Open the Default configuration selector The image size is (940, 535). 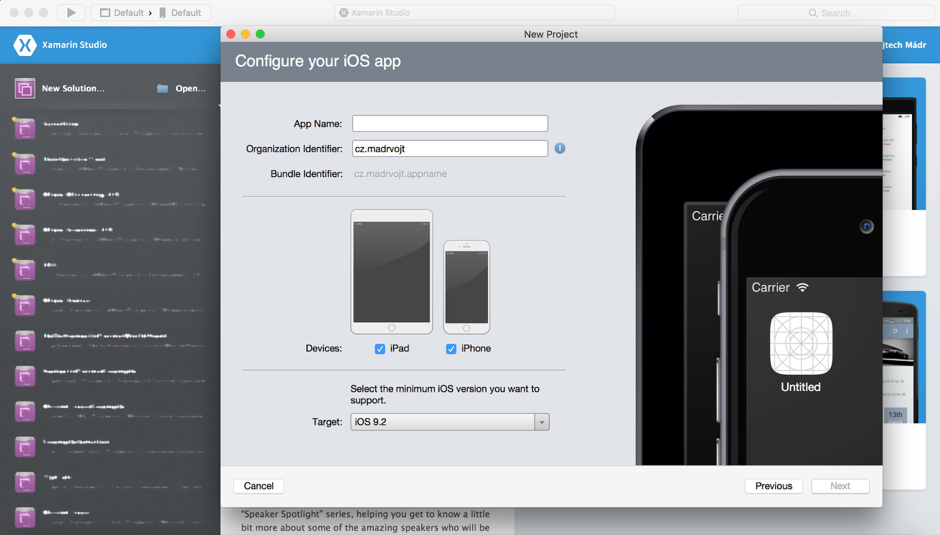(122, 13)
